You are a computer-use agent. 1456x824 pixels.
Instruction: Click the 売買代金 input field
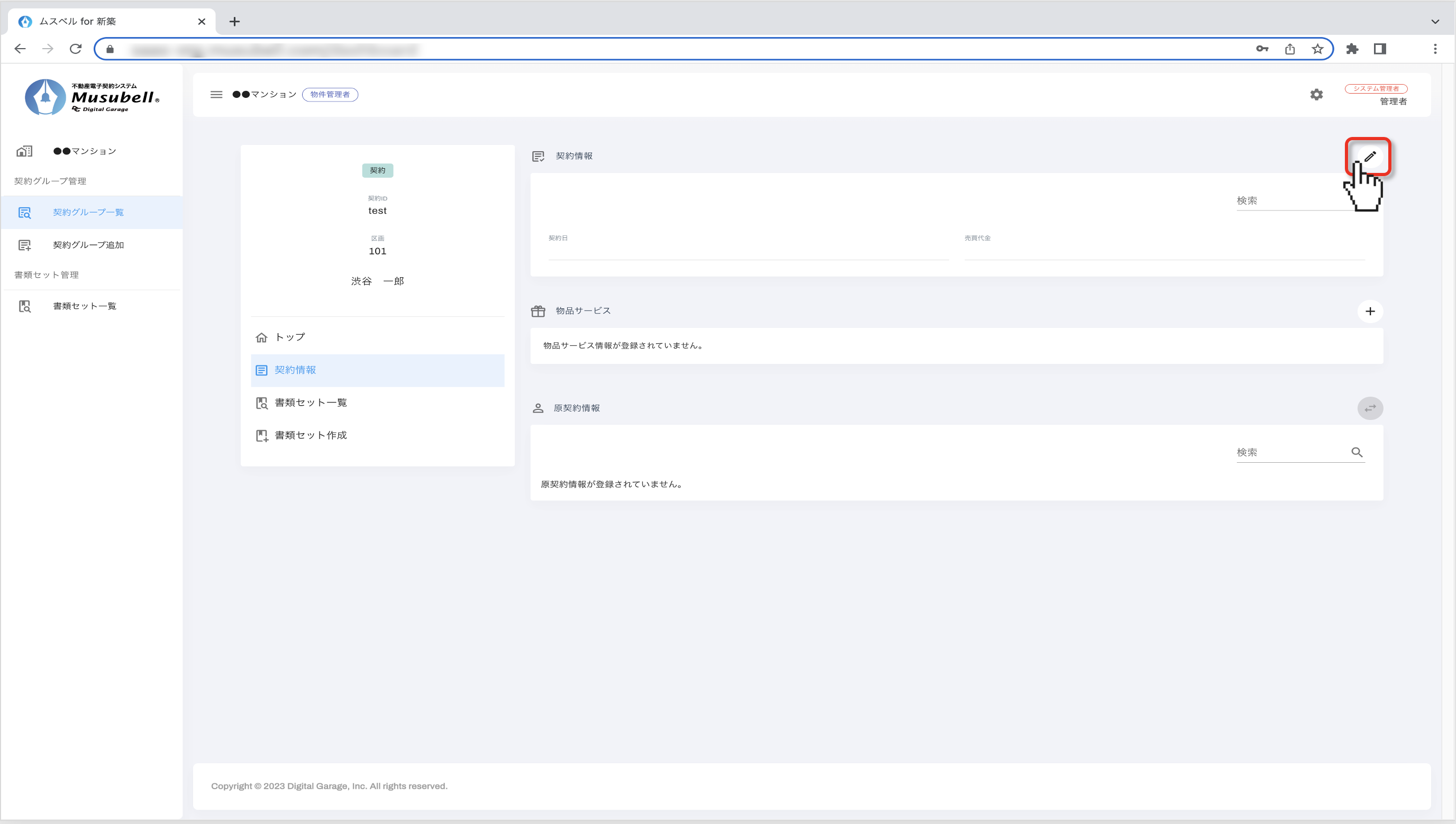1164,251
